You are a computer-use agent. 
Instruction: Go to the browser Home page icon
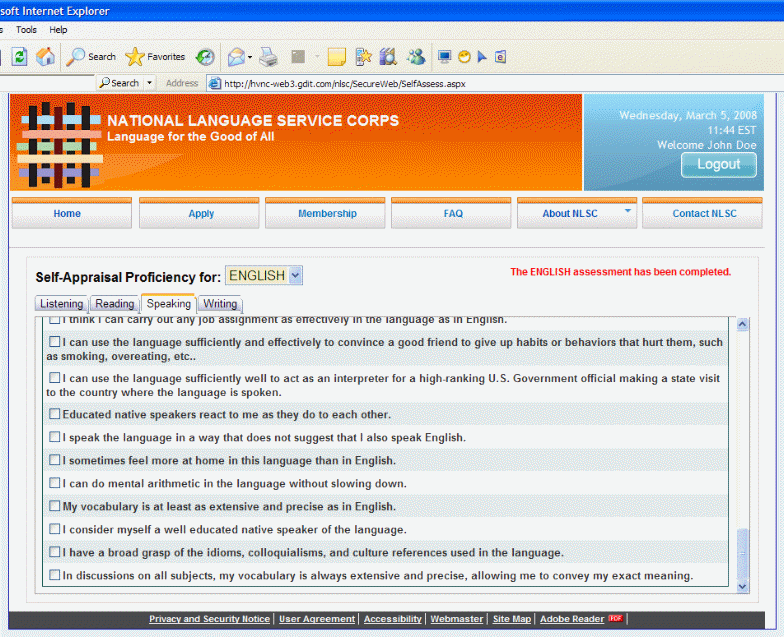(x=45, y=57)
